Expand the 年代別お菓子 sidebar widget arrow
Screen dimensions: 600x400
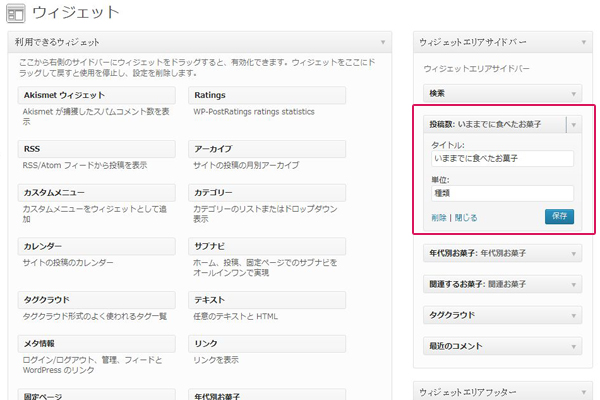[x=574, y=254]
